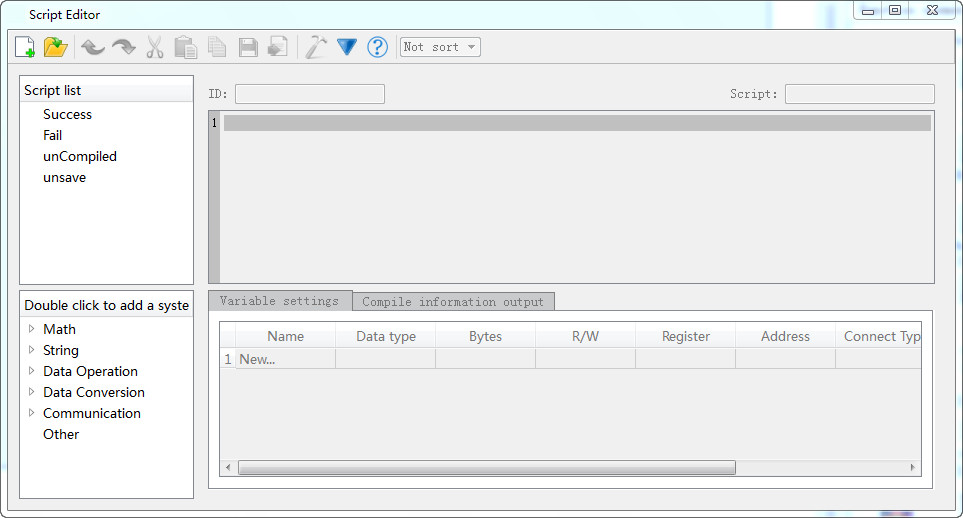Open help with the question mark icon
Viewport: 963px width, 518px height.
[x=377, y=47]
